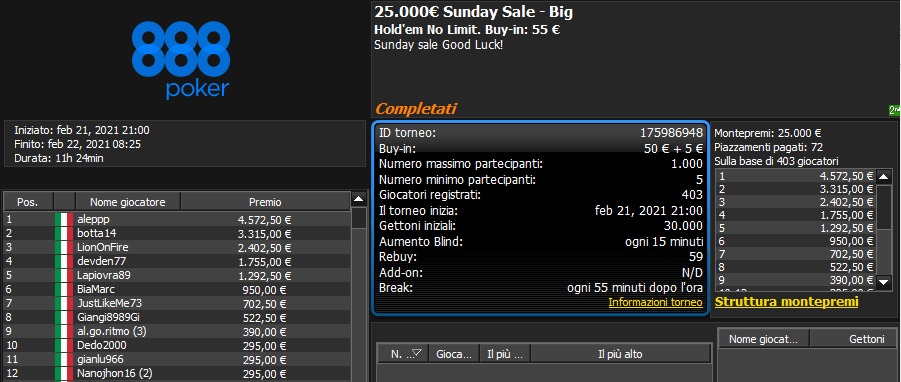This screenshot has width=901, height=382.
Task: Click the Italian flag beside LionOnFire
Action: [x=64, y=248]
